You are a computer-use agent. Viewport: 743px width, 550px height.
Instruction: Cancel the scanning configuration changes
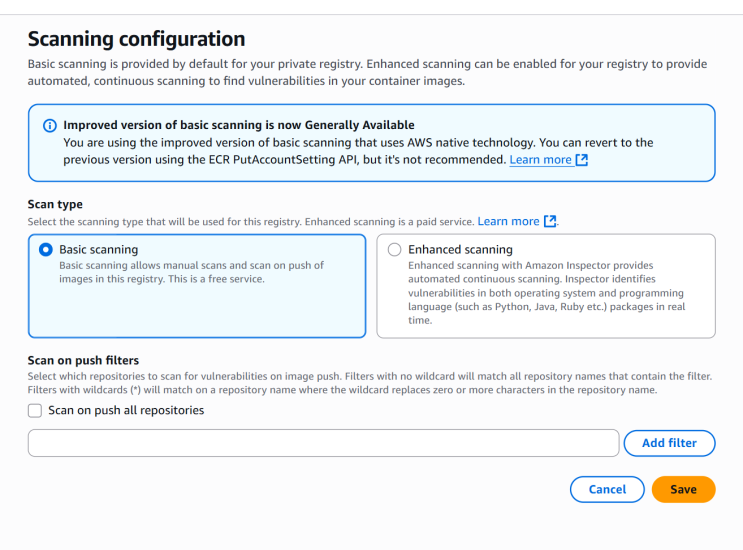click(x=607, y=489)
